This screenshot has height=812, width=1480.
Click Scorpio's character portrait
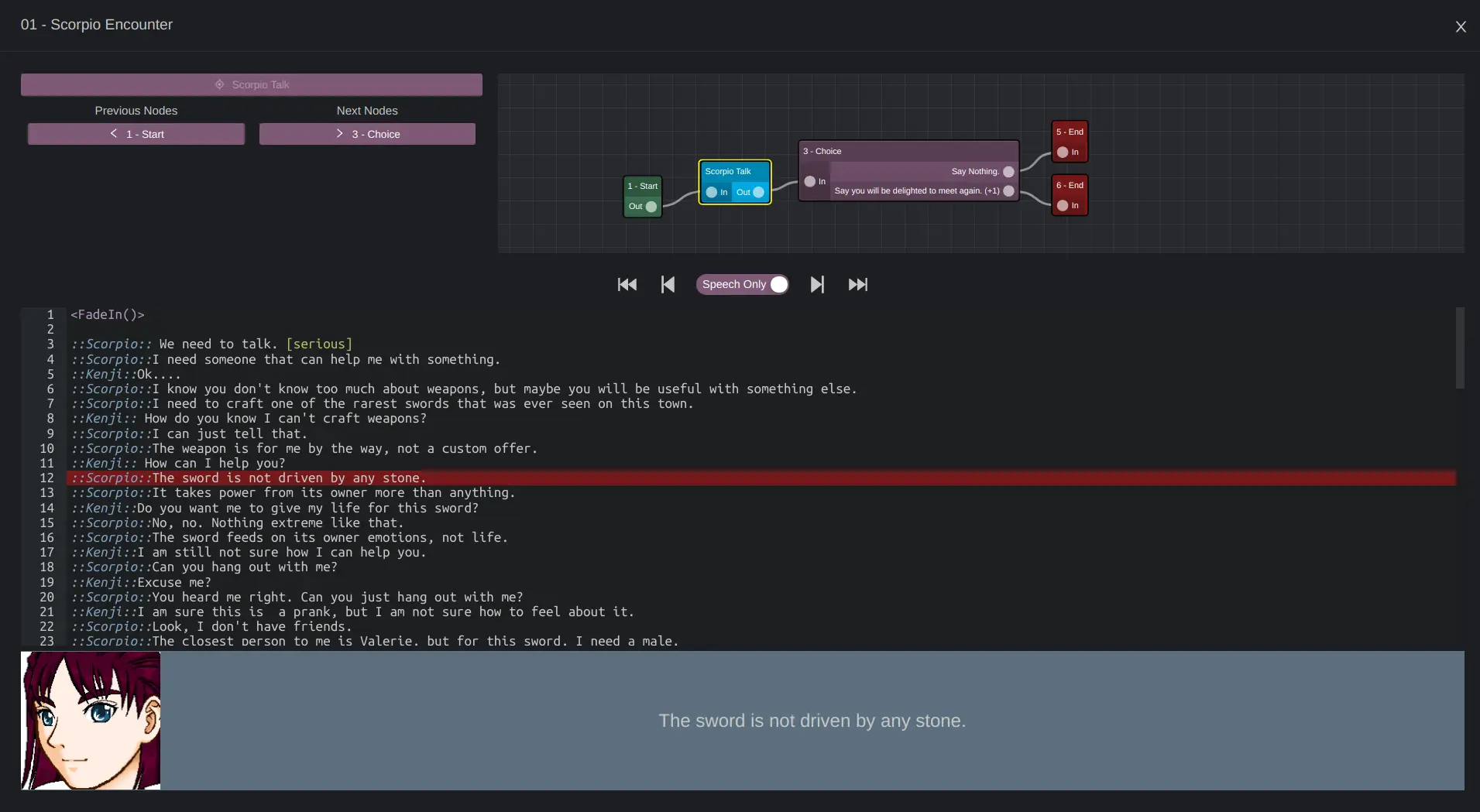tap(91, 721)
